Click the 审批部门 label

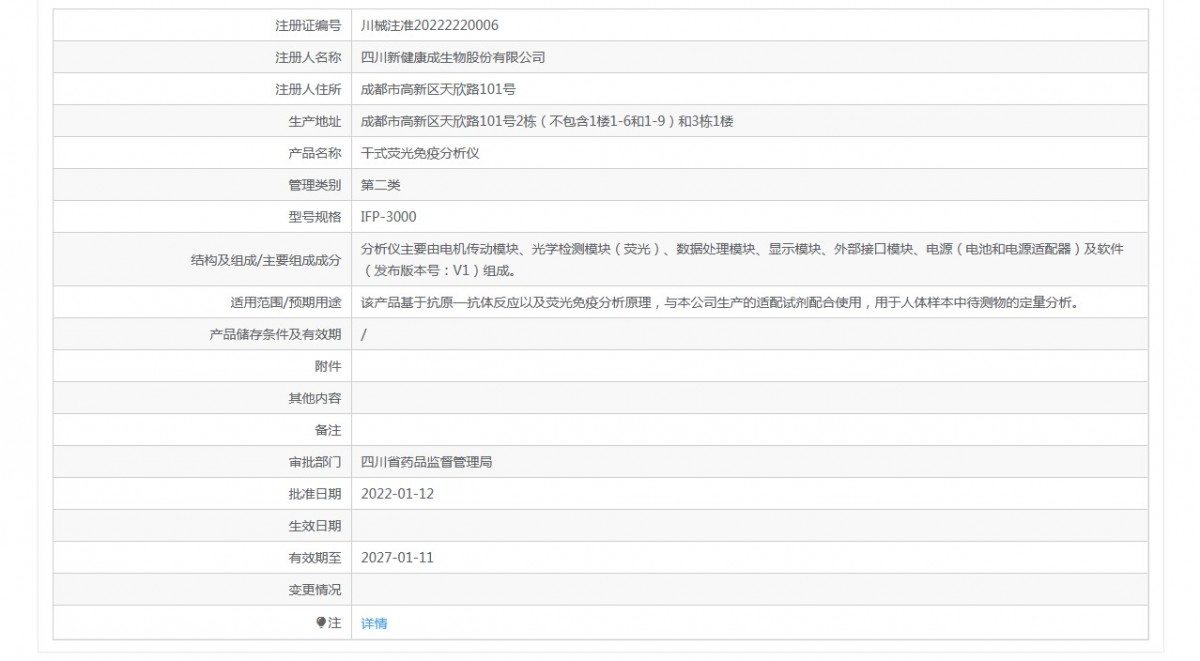click(x=314, y=462)
